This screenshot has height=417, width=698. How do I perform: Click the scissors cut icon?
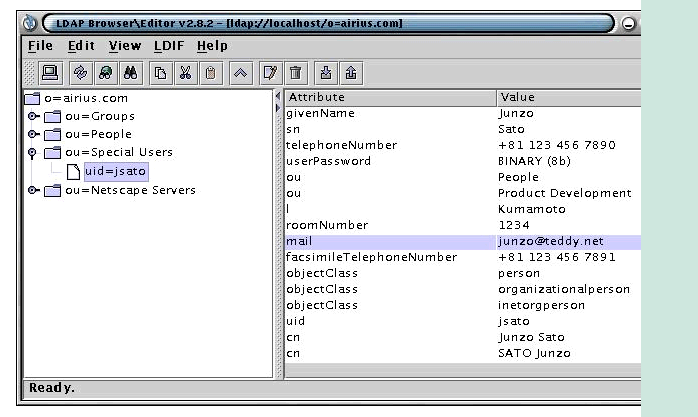(185, 73)
